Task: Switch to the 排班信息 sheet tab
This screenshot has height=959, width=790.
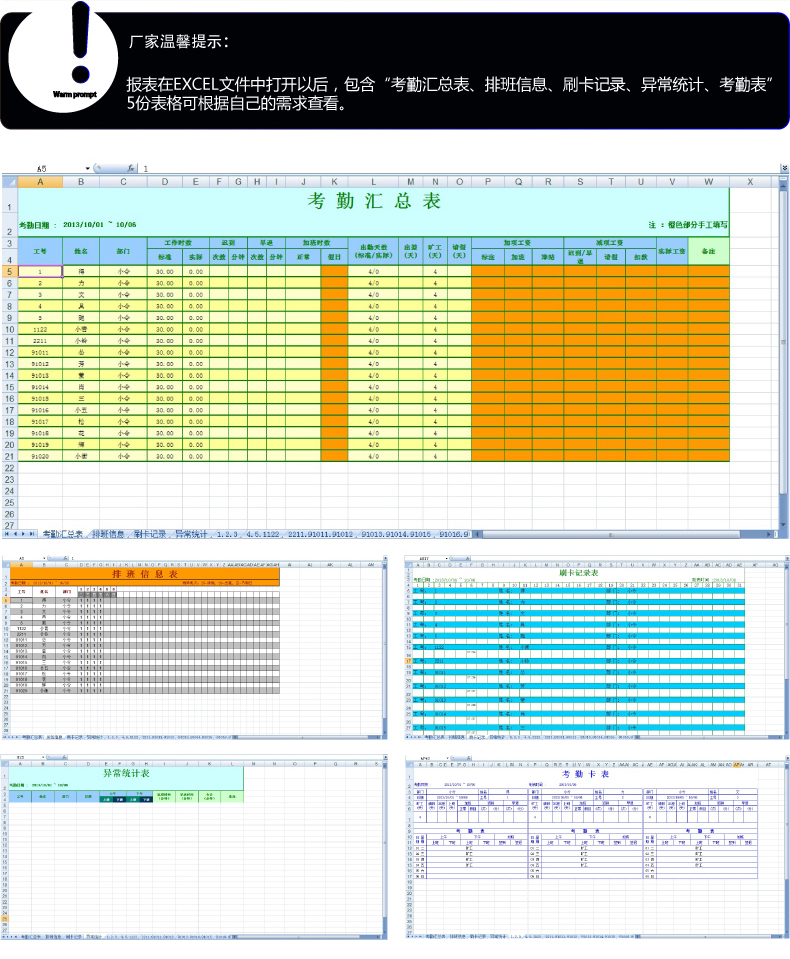Action: (x=108, y=534)
